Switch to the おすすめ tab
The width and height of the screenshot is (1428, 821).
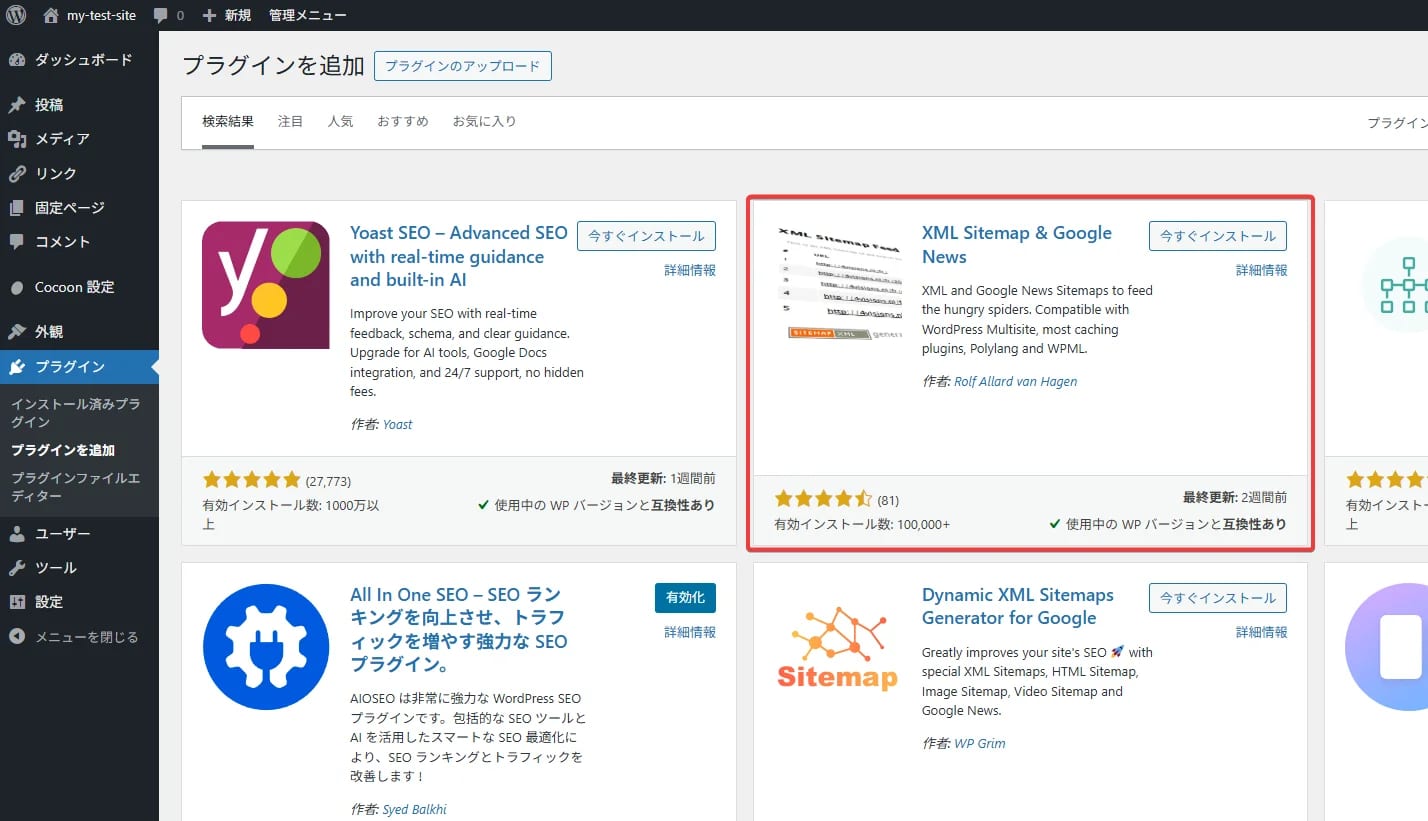click(402, 121)
